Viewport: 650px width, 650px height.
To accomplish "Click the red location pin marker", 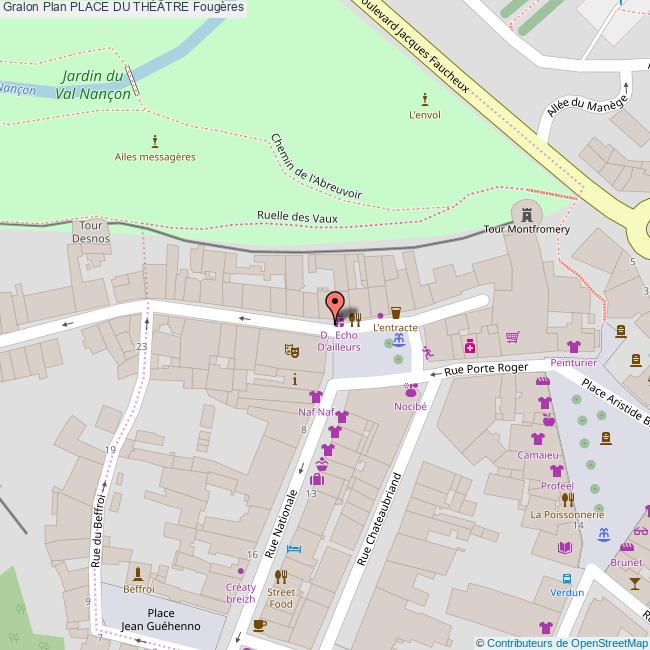I will pyautogui.click(x=335, y=304).
